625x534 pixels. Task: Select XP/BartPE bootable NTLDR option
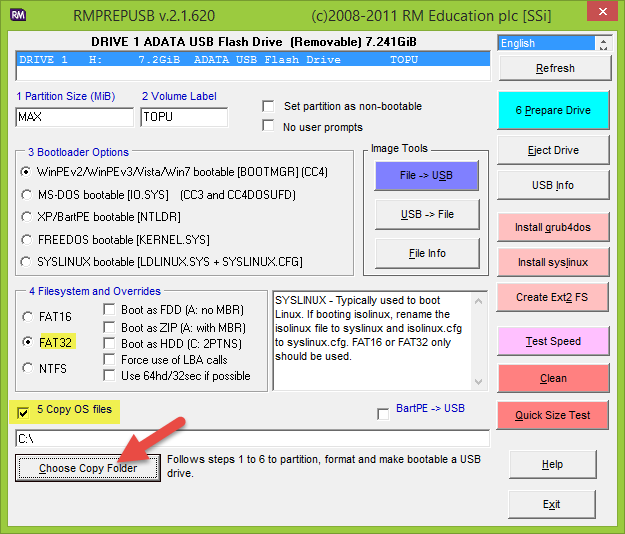tap(26, 217)
